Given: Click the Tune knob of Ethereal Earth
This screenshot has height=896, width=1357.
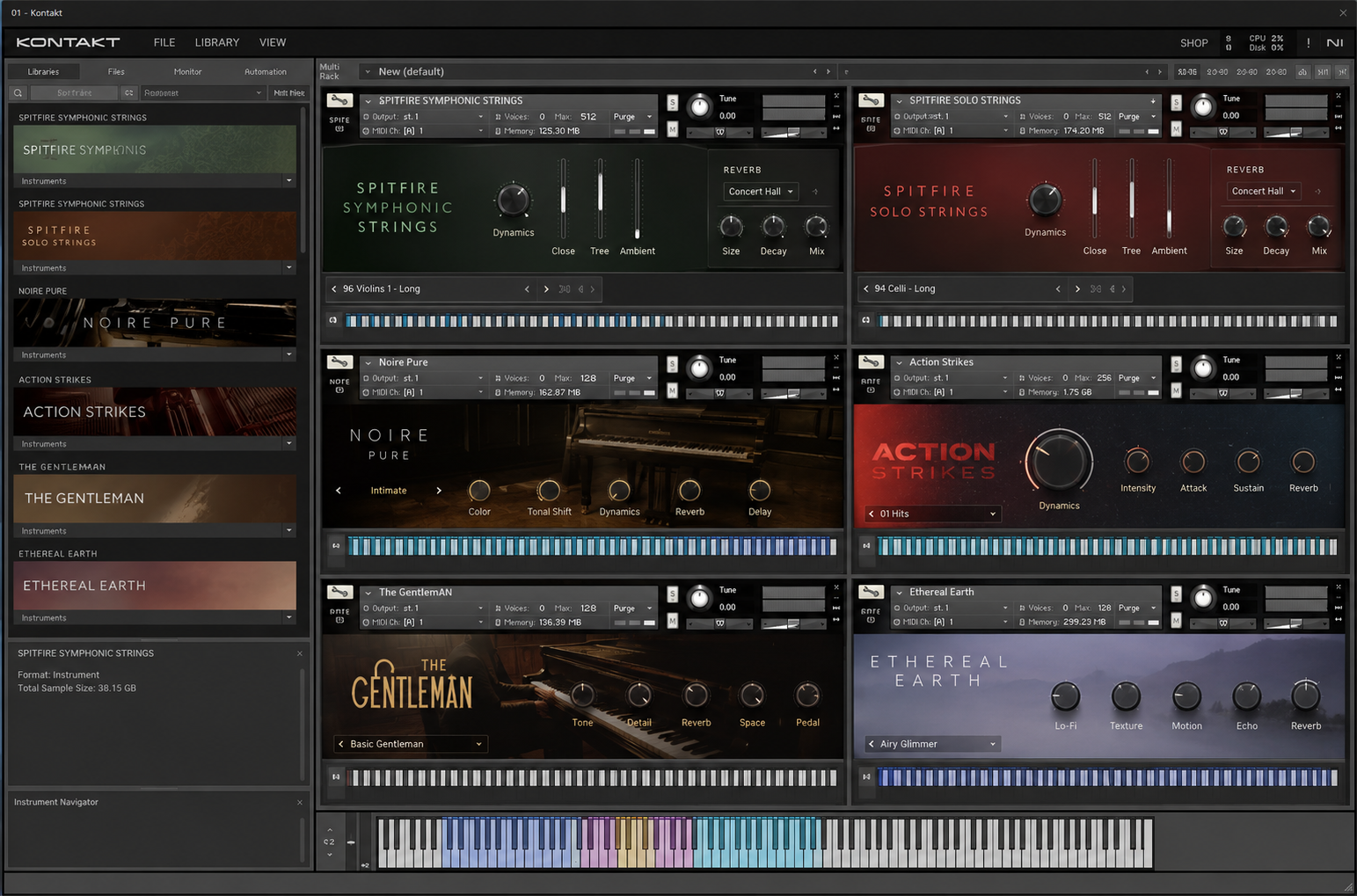Looking at the screenshot, I should pos(1202,599).
